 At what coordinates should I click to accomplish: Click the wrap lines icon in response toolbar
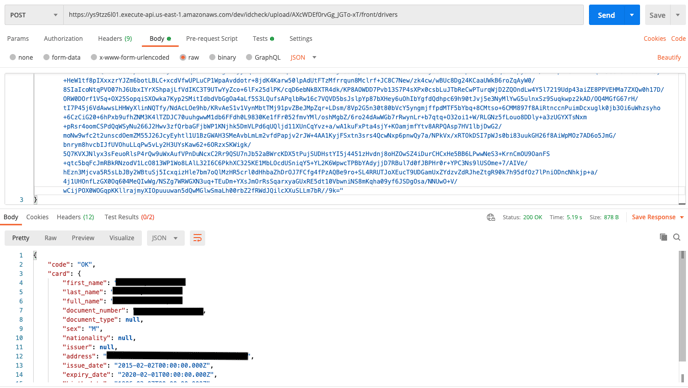point(197,238)
